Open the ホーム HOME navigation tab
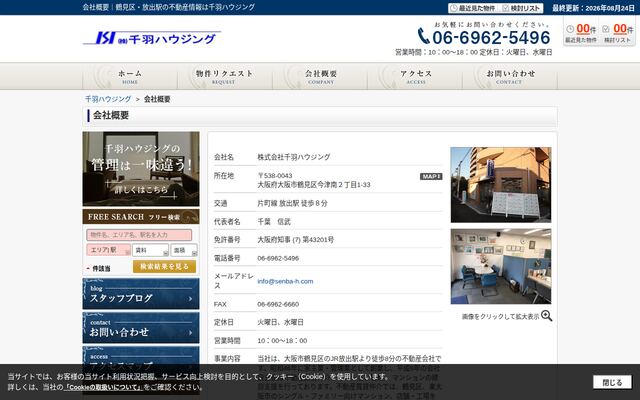Viewport: 640px width, 400px height. click(x=130, y=76)
